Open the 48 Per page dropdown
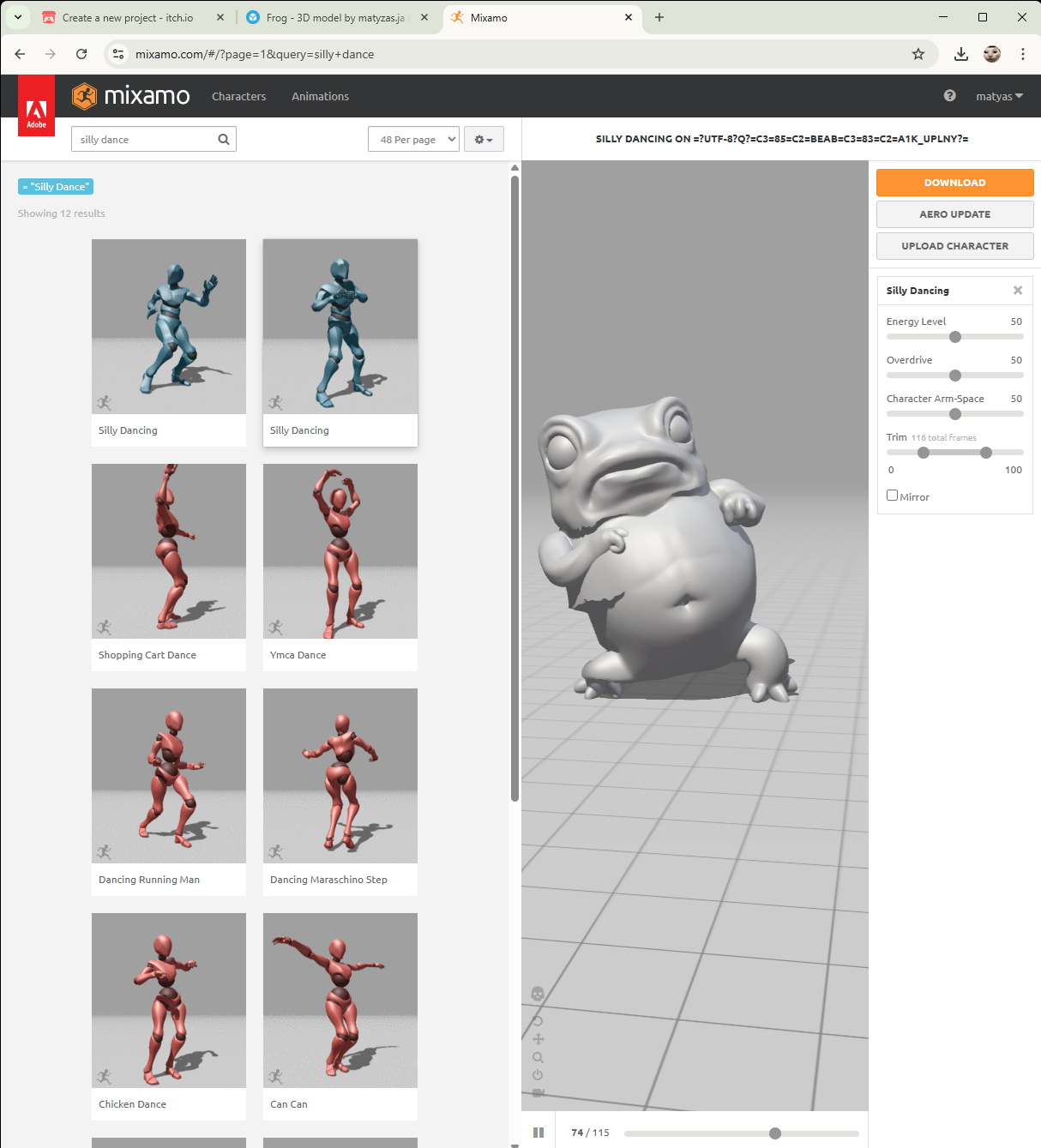The image size is (1041, 1148). click(x=414, y=140)
